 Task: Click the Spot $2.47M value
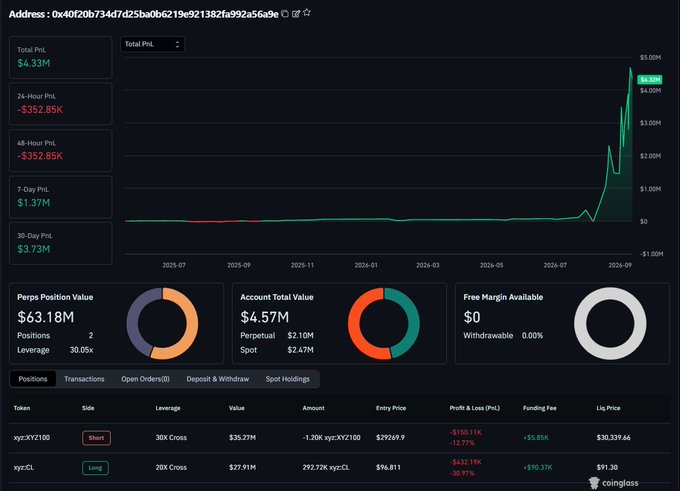pyautogui.click(x=300, y=350)
